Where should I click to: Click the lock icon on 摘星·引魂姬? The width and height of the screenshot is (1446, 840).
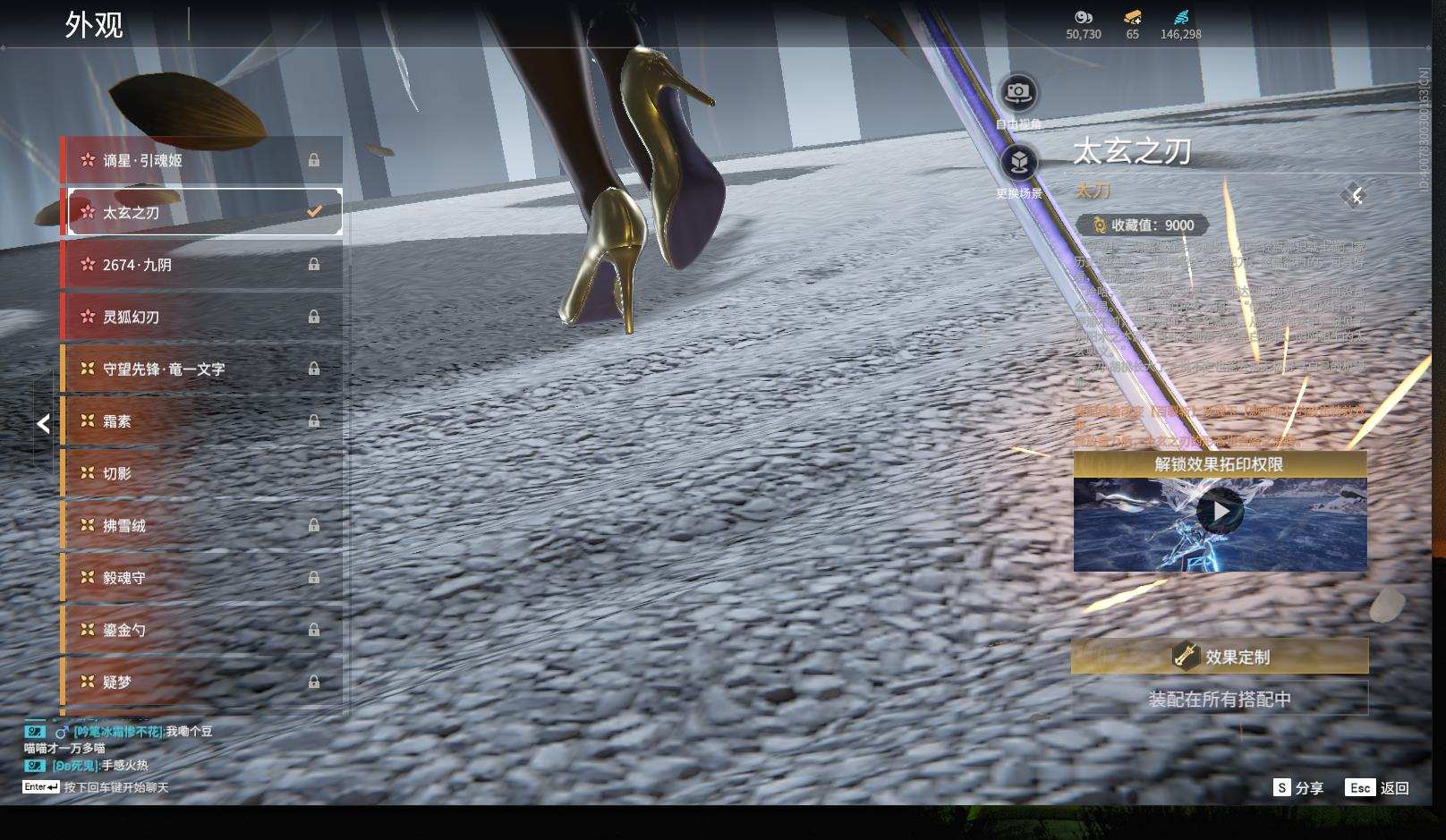pos(314,160)
